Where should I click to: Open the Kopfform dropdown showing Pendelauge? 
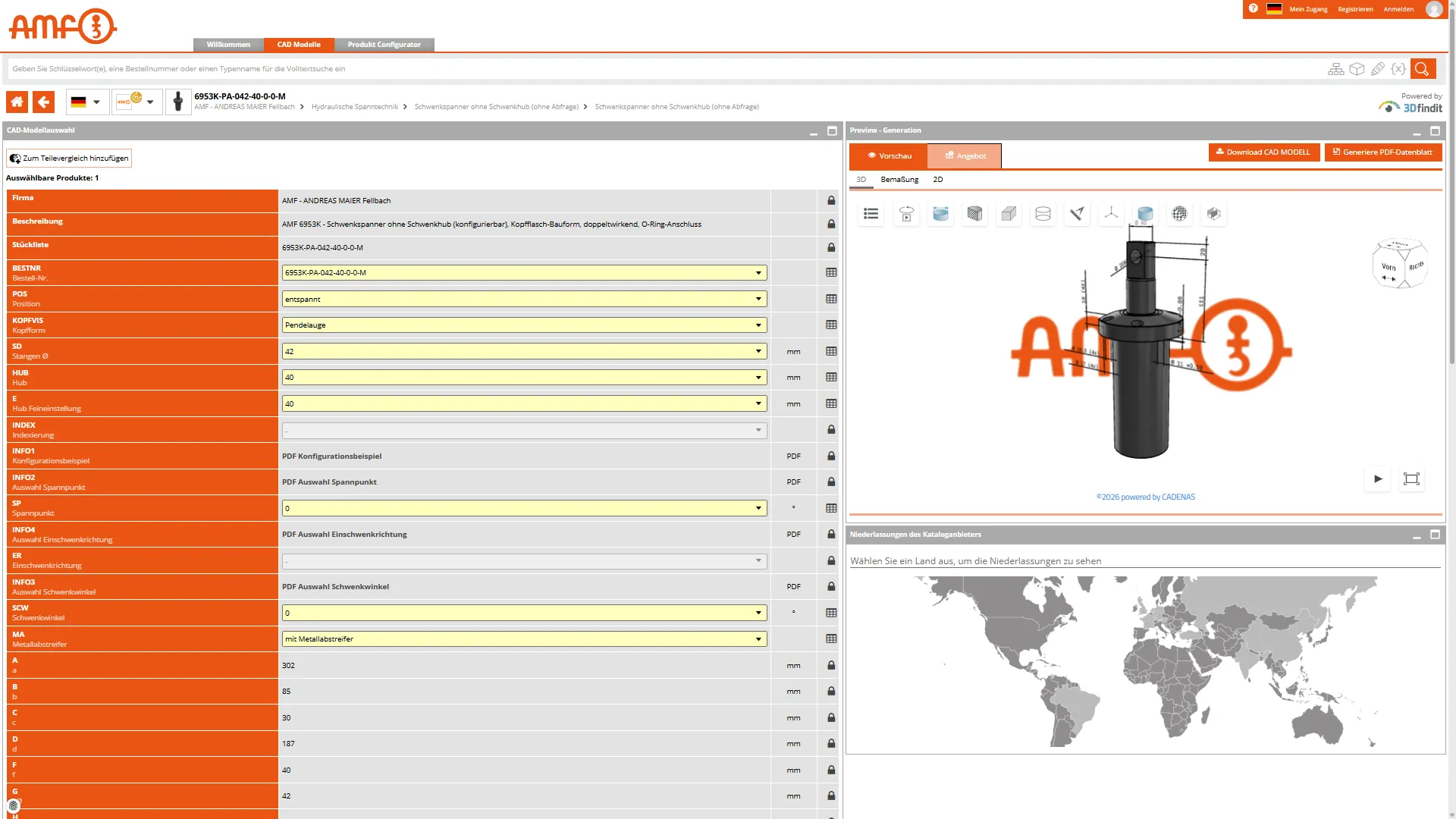point(524,325)
